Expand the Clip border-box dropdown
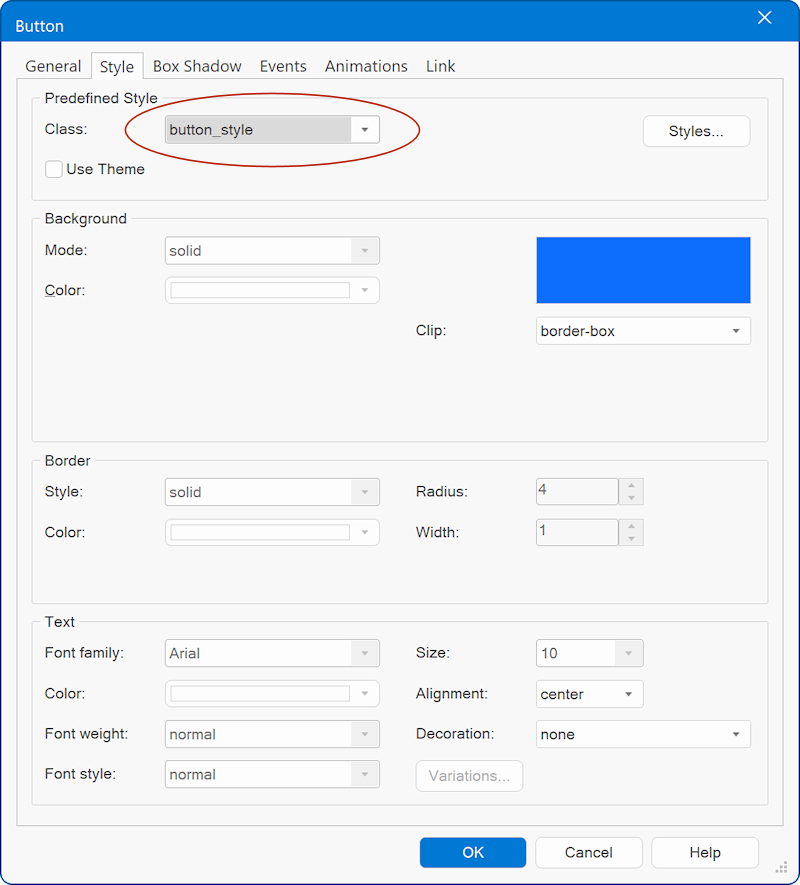 click(x=643, y=331)
